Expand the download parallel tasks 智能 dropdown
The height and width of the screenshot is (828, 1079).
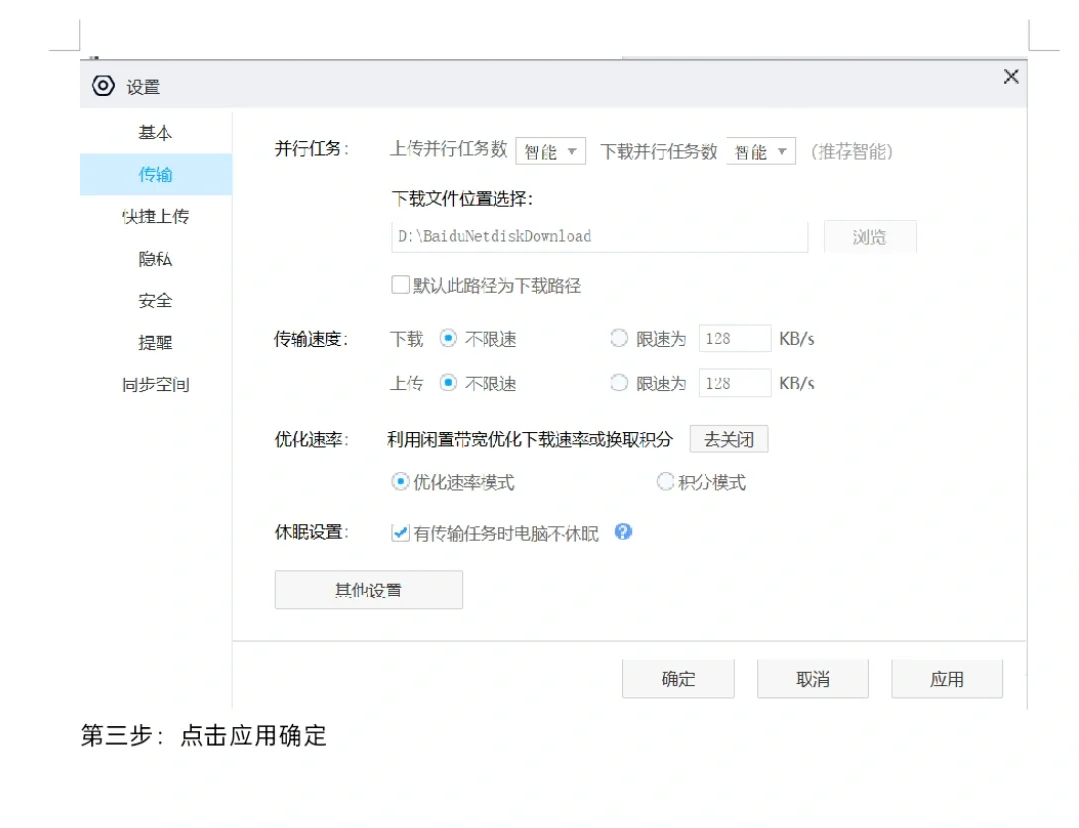pyautogui.click(x=761, y=151)
